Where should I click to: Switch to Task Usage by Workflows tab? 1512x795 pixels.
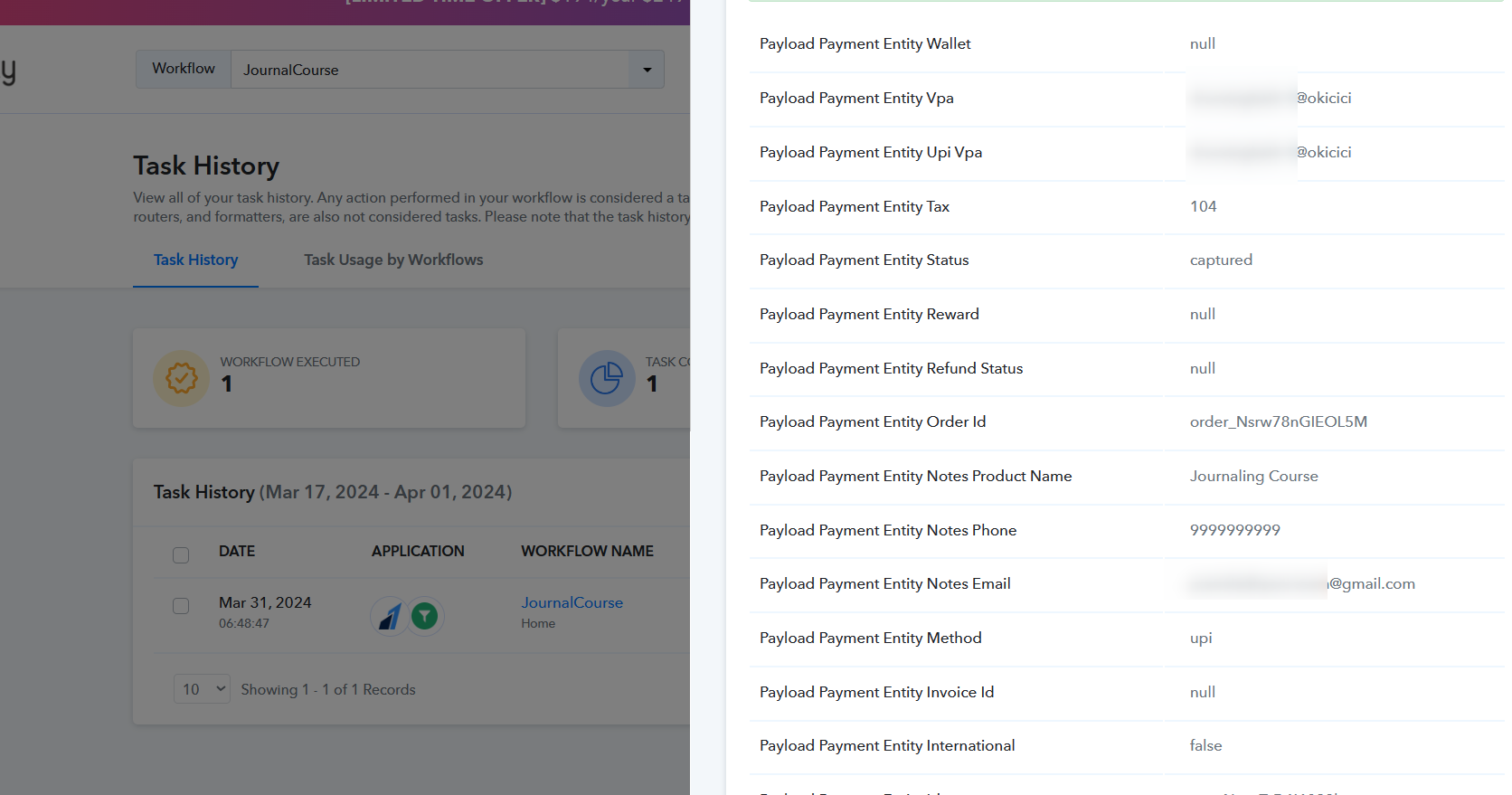point(393,260)
